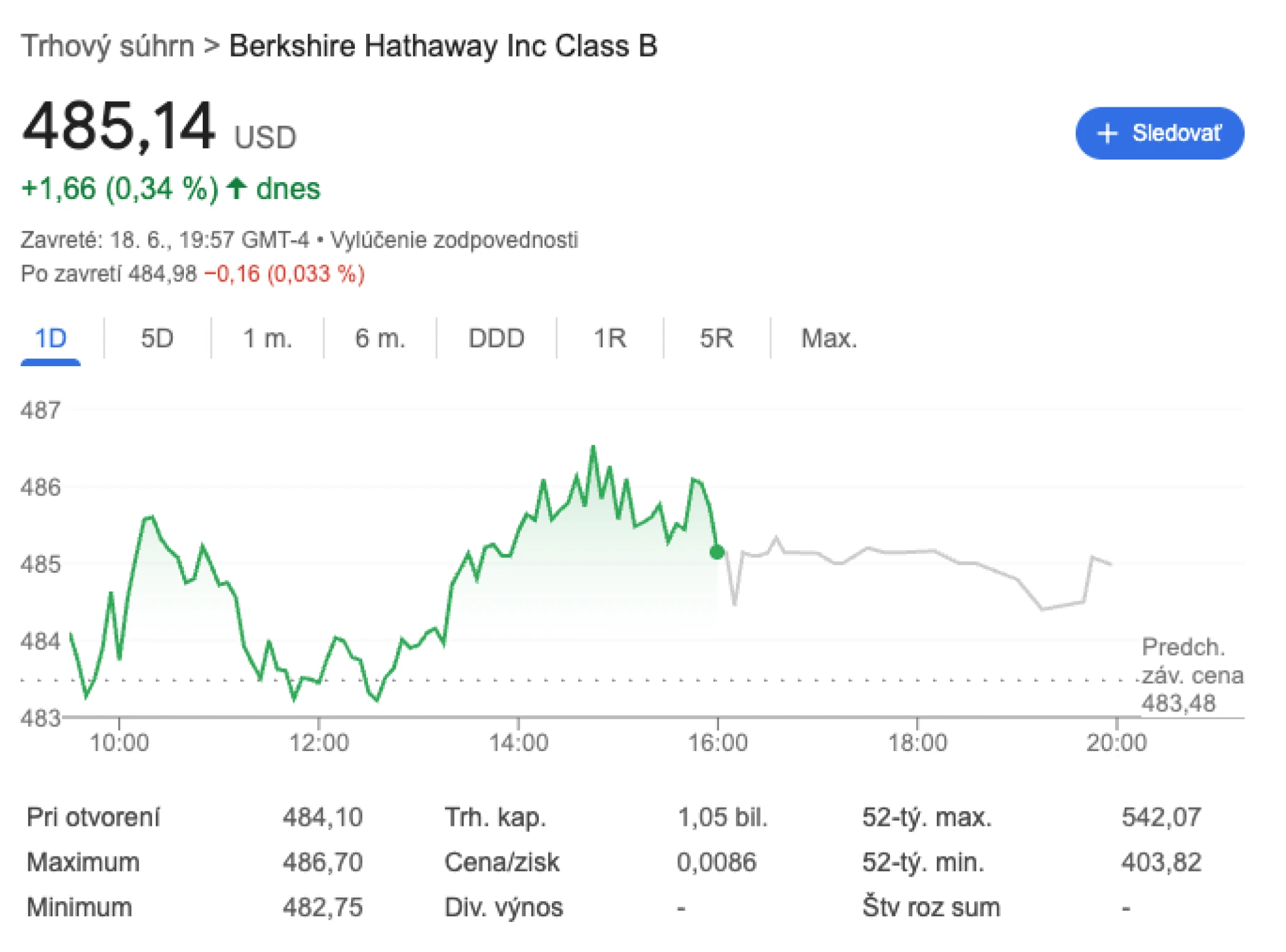
Task: Open the Trhový súhrn breadcrumb link
Action: pyautogui.click(x=108, y=46)
